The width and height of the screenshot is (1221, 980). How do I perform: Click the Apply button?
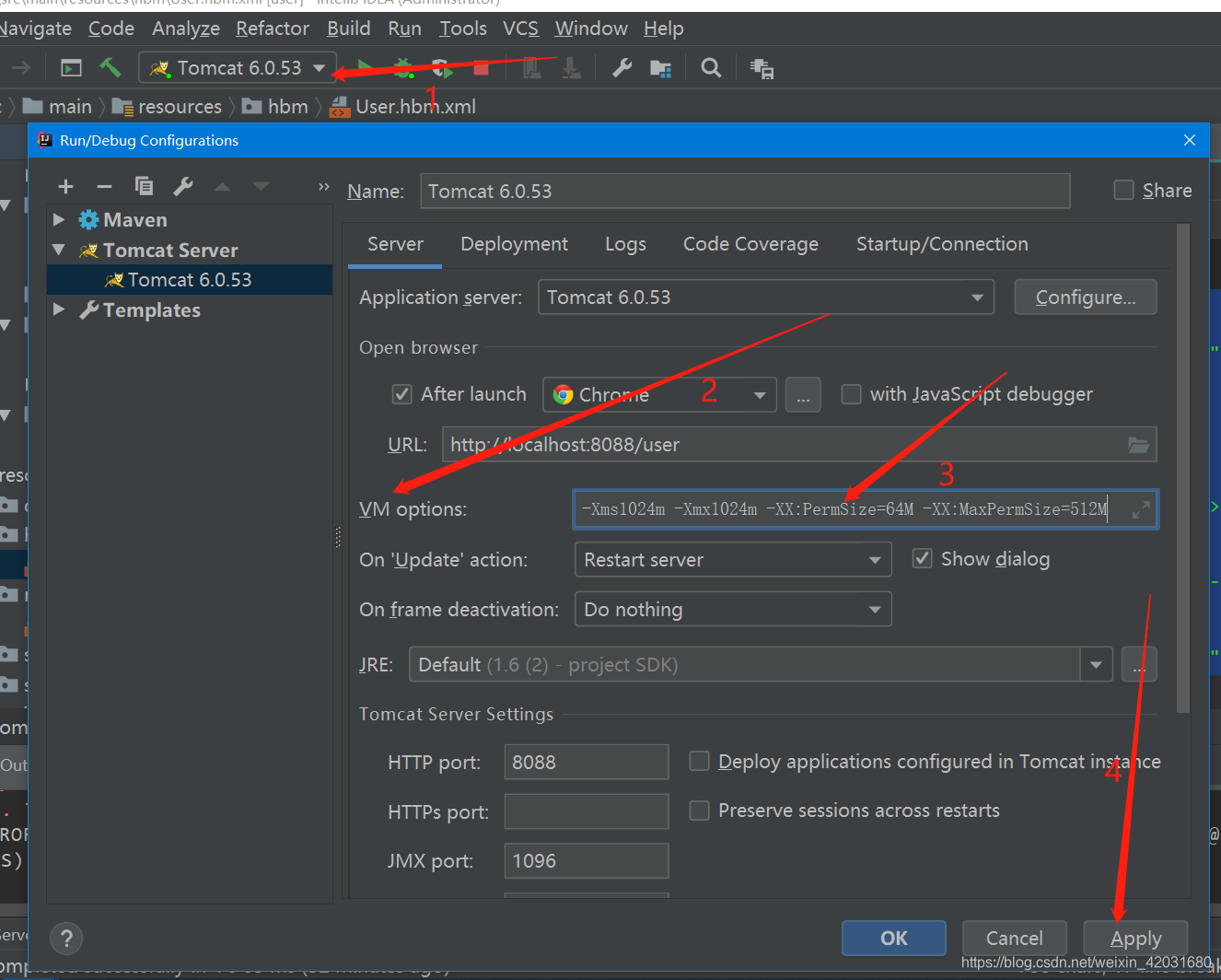pos(1135,939)
